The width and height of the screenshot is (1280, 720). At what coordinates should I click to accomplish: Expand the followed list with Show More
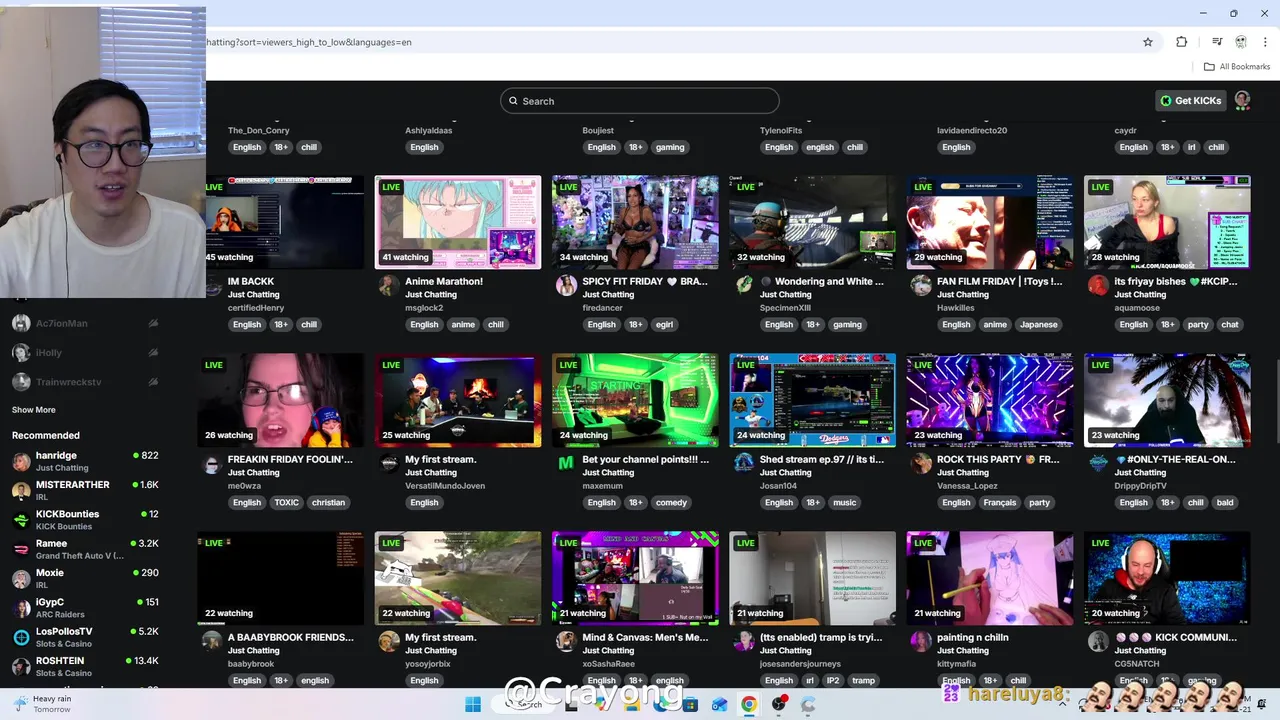pos(34,410)
